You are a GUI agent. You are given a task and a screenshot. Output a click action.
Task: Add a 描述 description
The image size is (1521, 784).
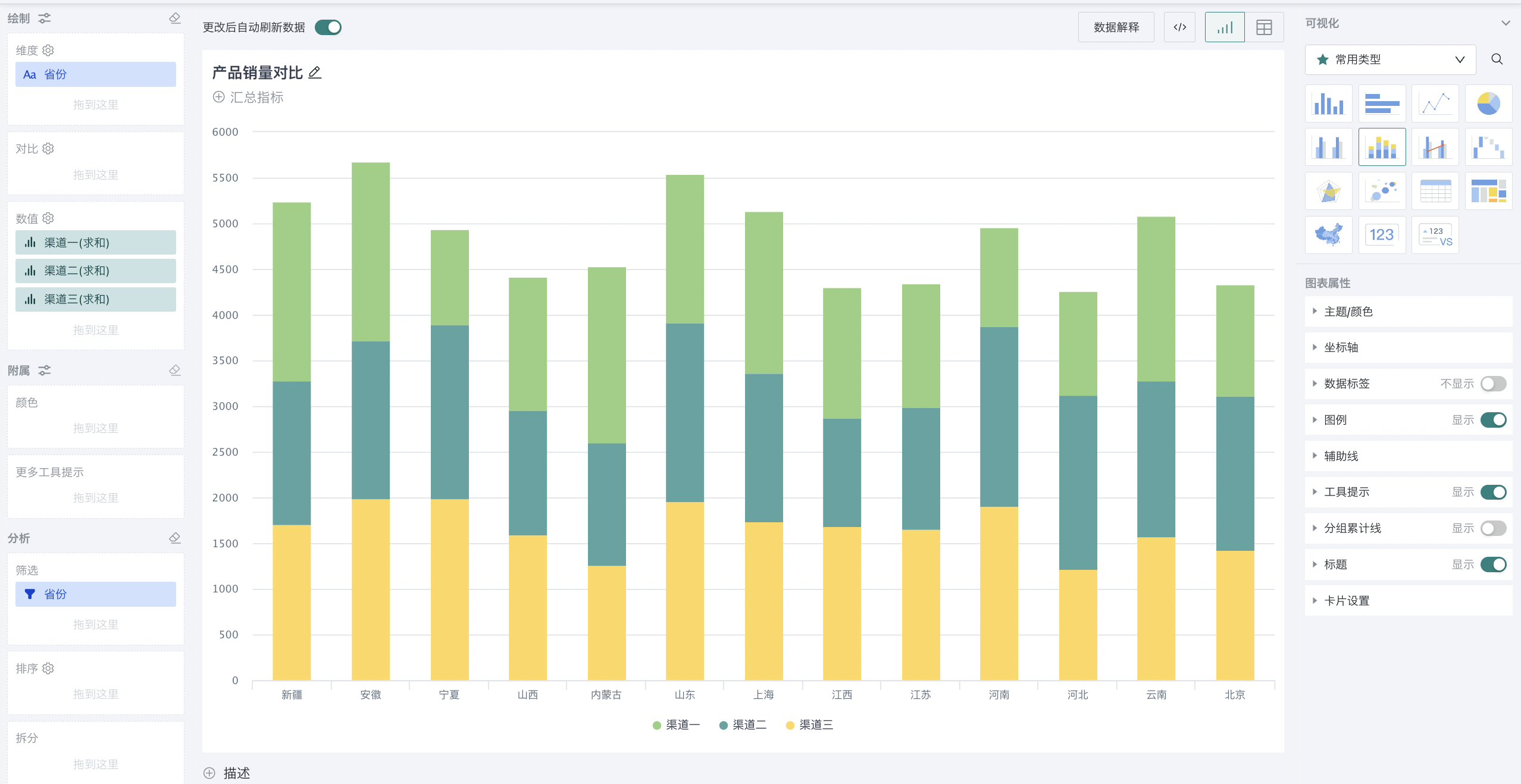(x=227, y=773)
